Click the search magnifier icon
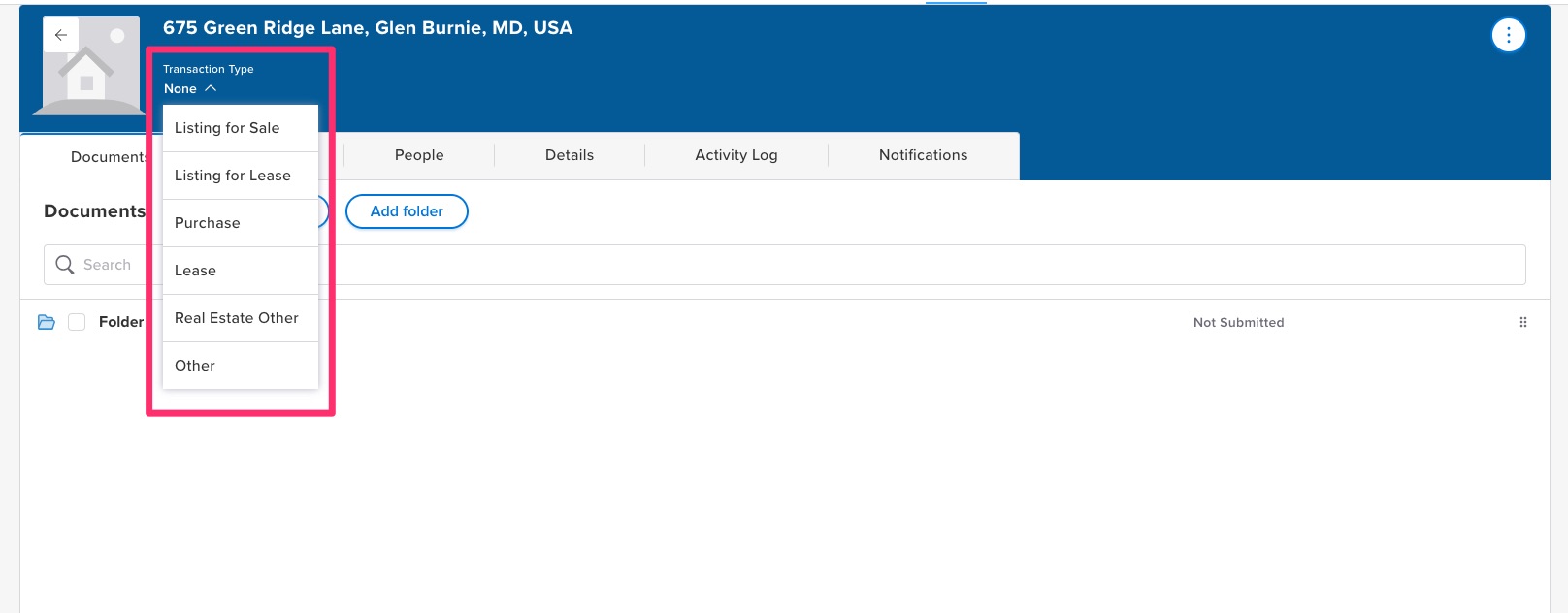The height and width of the screenshot is (613, 1568). tap(65, 265)
